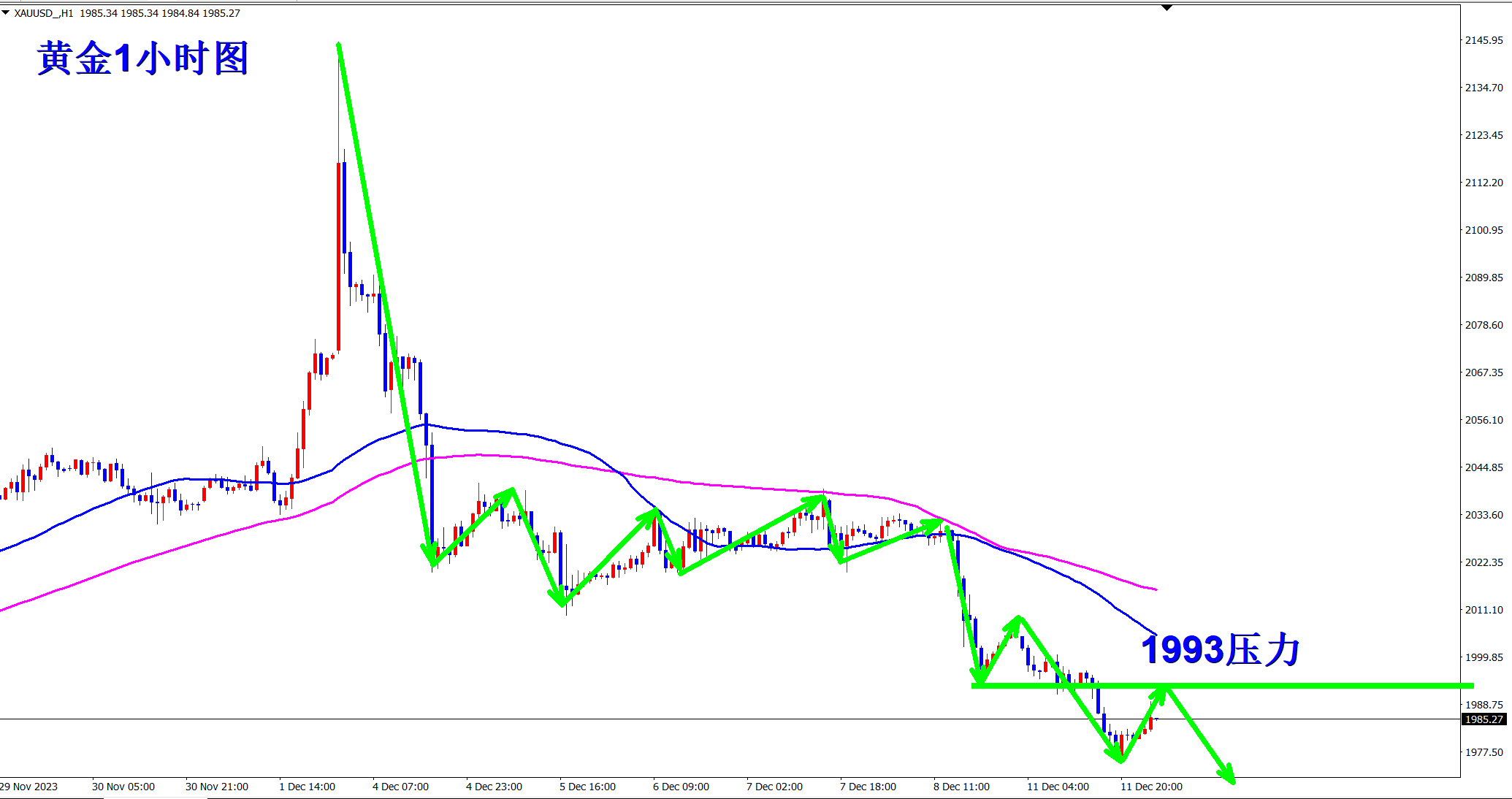Click the current price label 1985.27
Viewport: 1512px width, 799px height.
pyautogui.click(x=1484, y=719)
